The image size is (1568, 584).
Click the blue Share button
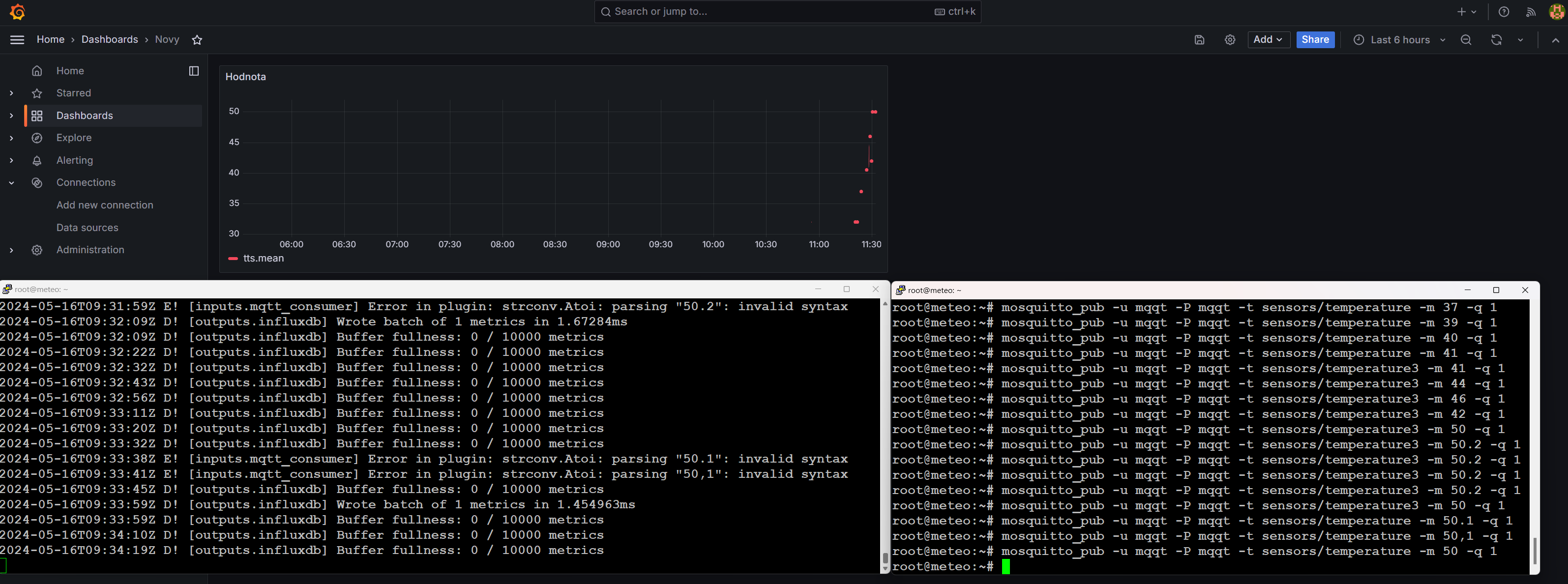click(1315, 40)
